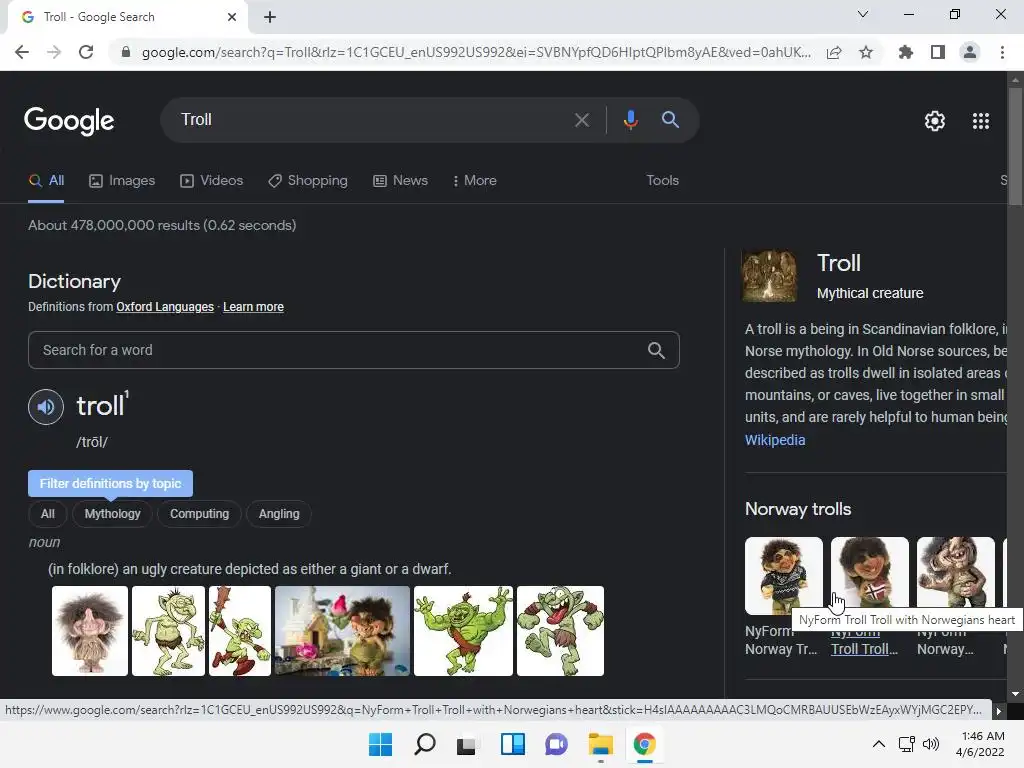Screen dimensions: 1024x768
Task: Follow the Learn more link
Action: coord(253,307)
